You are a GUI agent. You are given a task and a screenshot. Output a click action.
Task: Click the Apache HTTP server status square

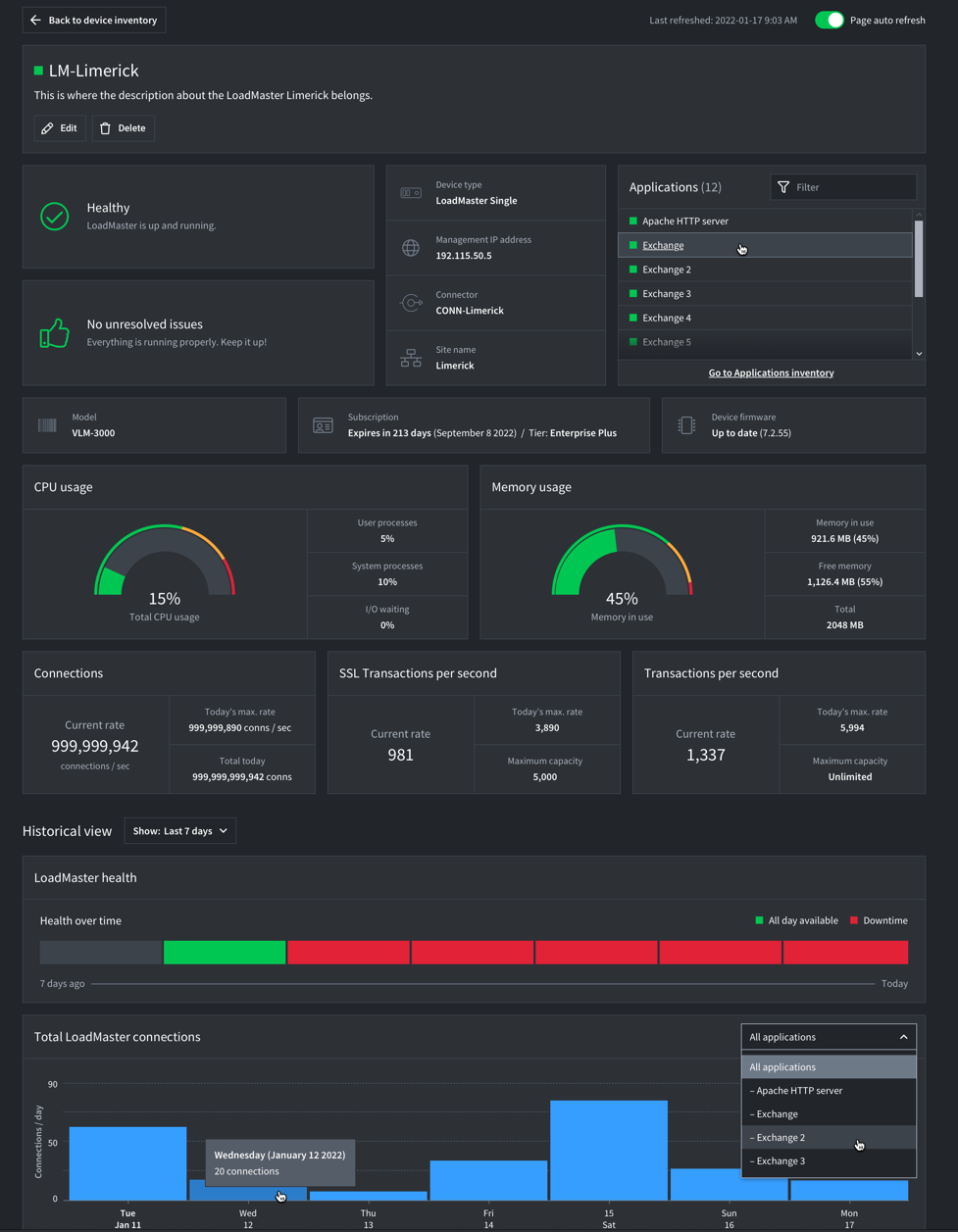[633, 222]
